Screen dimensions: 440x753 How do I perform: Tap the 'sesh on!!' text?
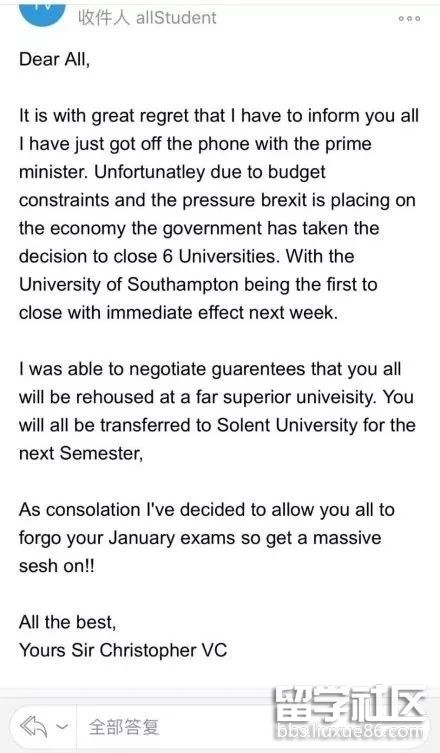57,566
